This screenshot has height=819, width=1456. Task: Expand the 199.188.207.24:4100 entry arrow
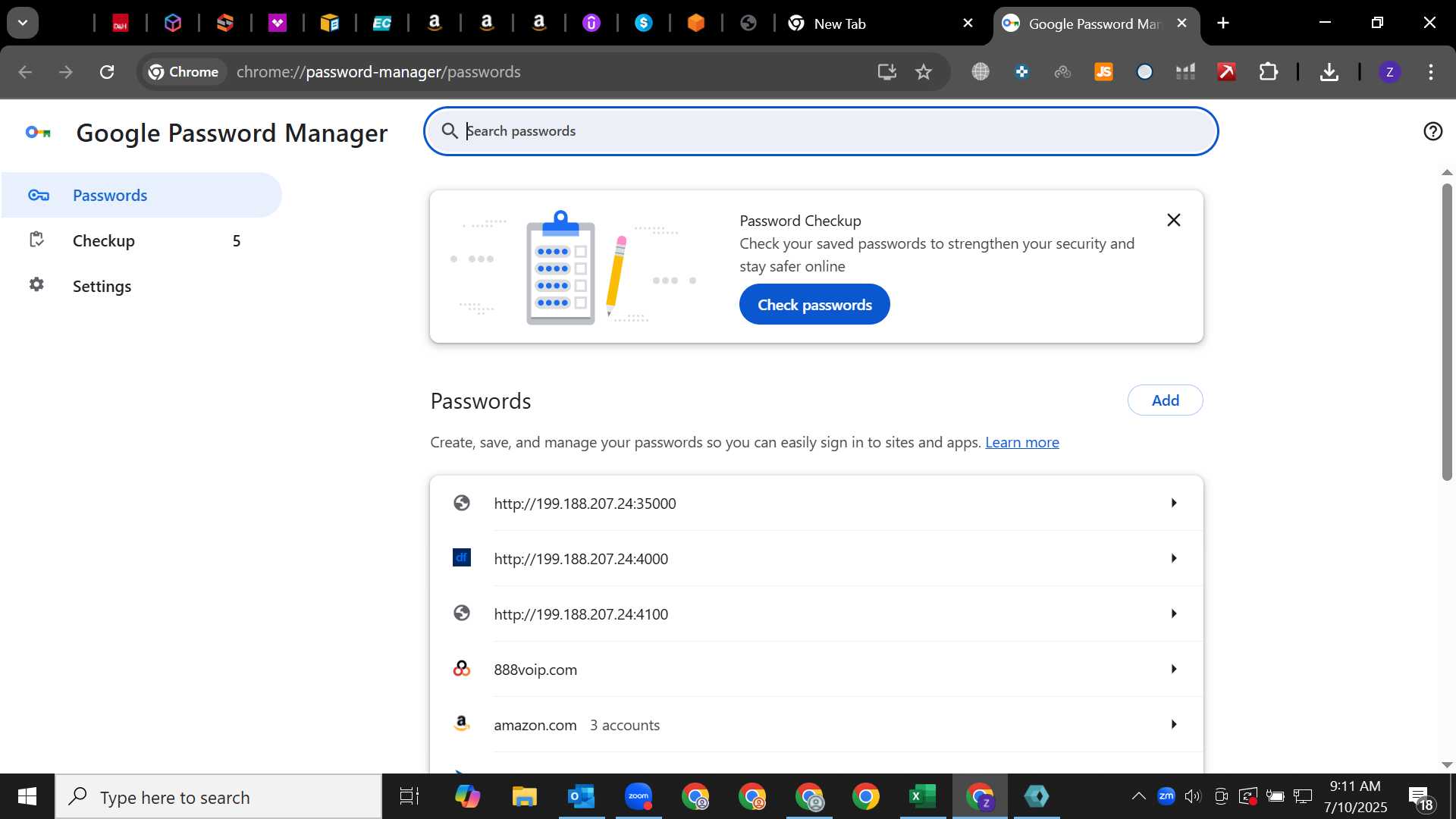[x=1173, y=613]
